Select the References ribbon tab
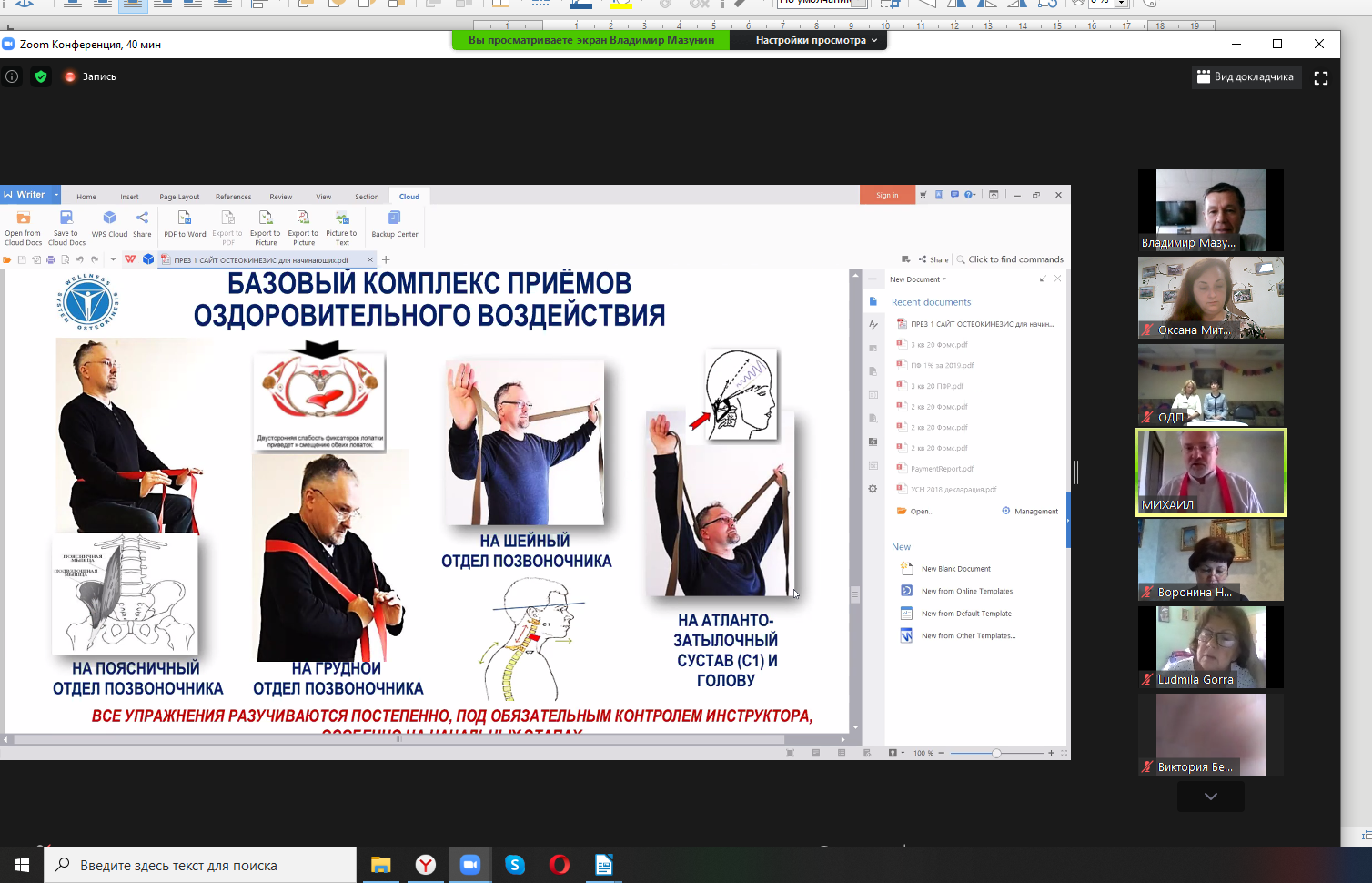This screenshot has width=1372, height=883. click(x=233, y=197)
